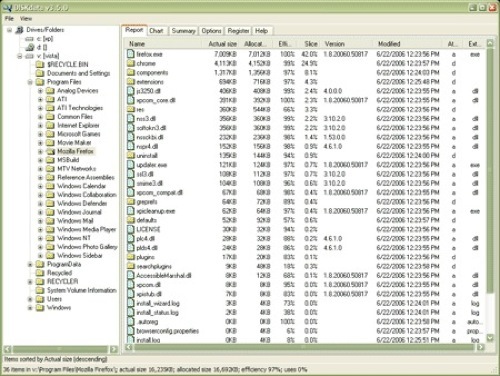Open the Help tab
This screenshot has height=376, width=500.
pos(261,31)
